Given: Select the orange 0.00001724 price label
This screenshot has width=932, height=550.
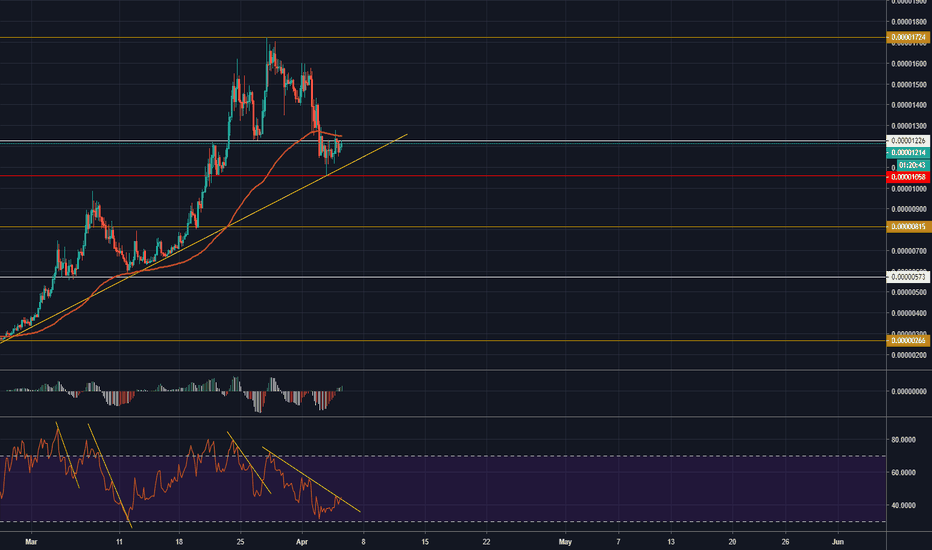Looking at the screenshot, I should [908, 37].
